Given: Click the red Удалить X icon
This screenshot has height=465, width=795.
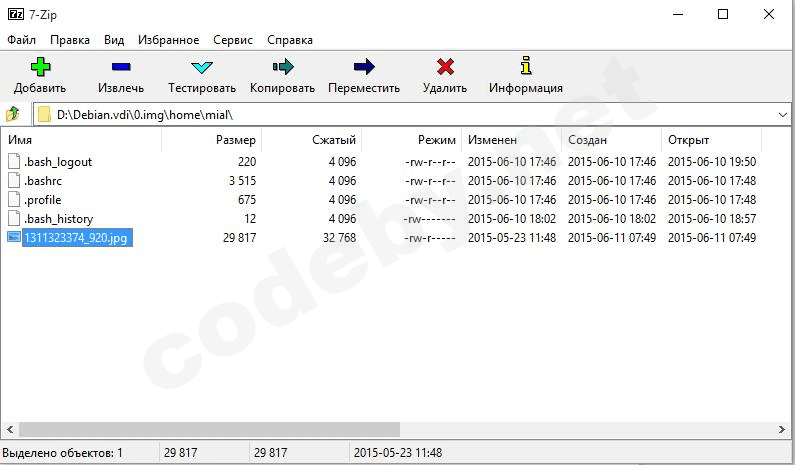Looking at the screenshot, I should point(445,66).
